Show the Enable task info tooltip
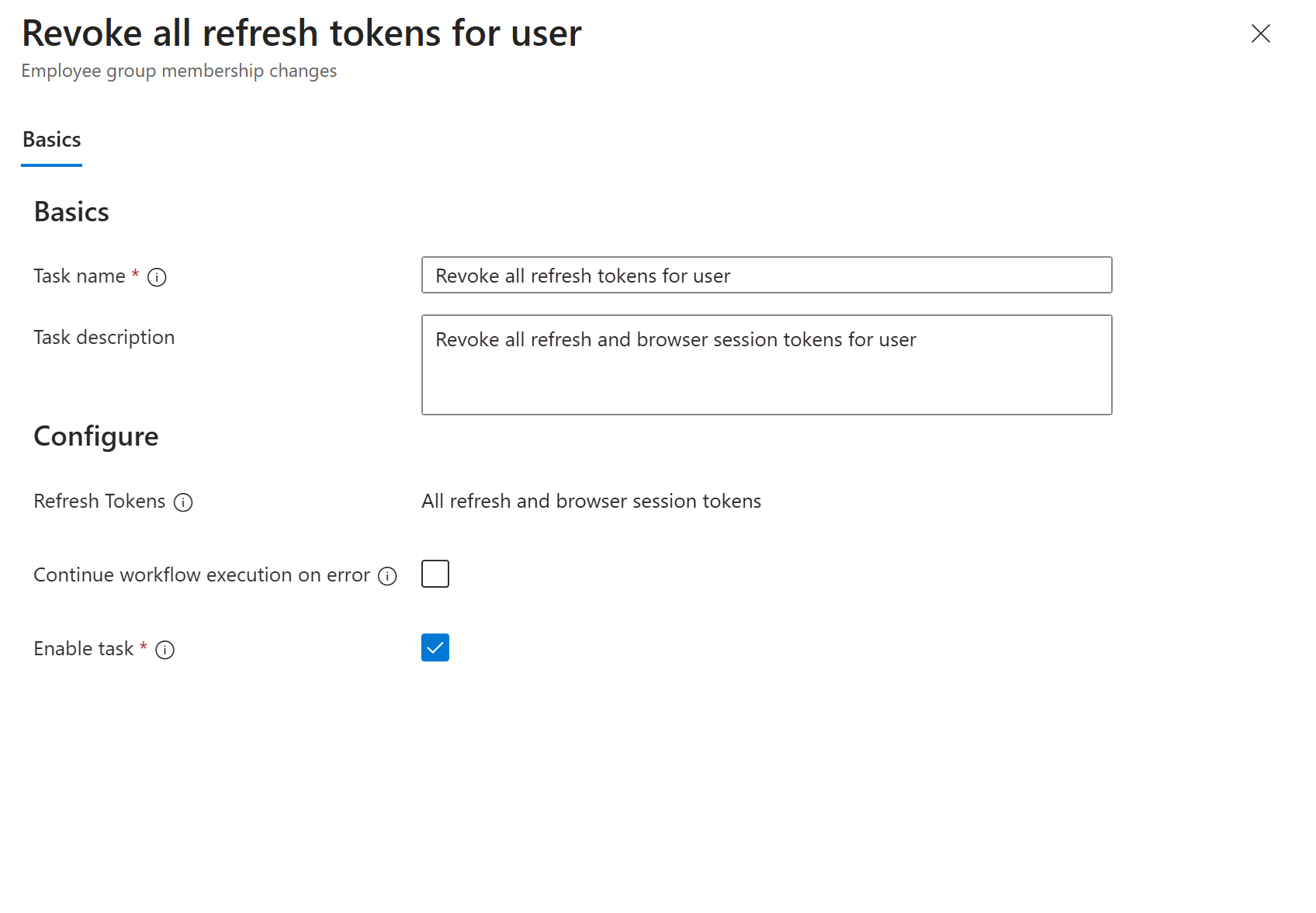Image resolution: width=1316 pixels, height=913 pixels. pos(165,650)
